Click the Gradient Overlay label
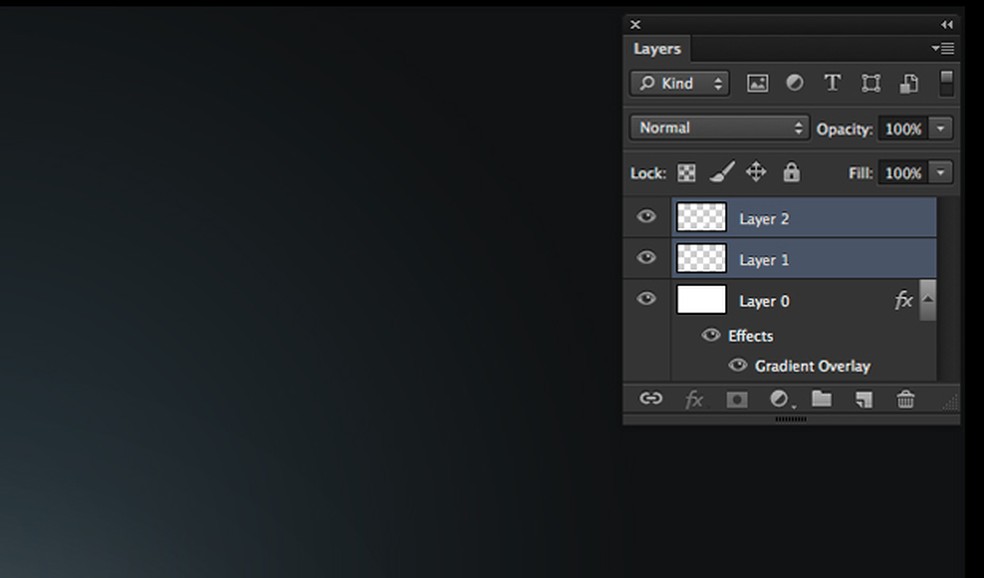The width and height of the screenshot is (984, 578). 813,366
